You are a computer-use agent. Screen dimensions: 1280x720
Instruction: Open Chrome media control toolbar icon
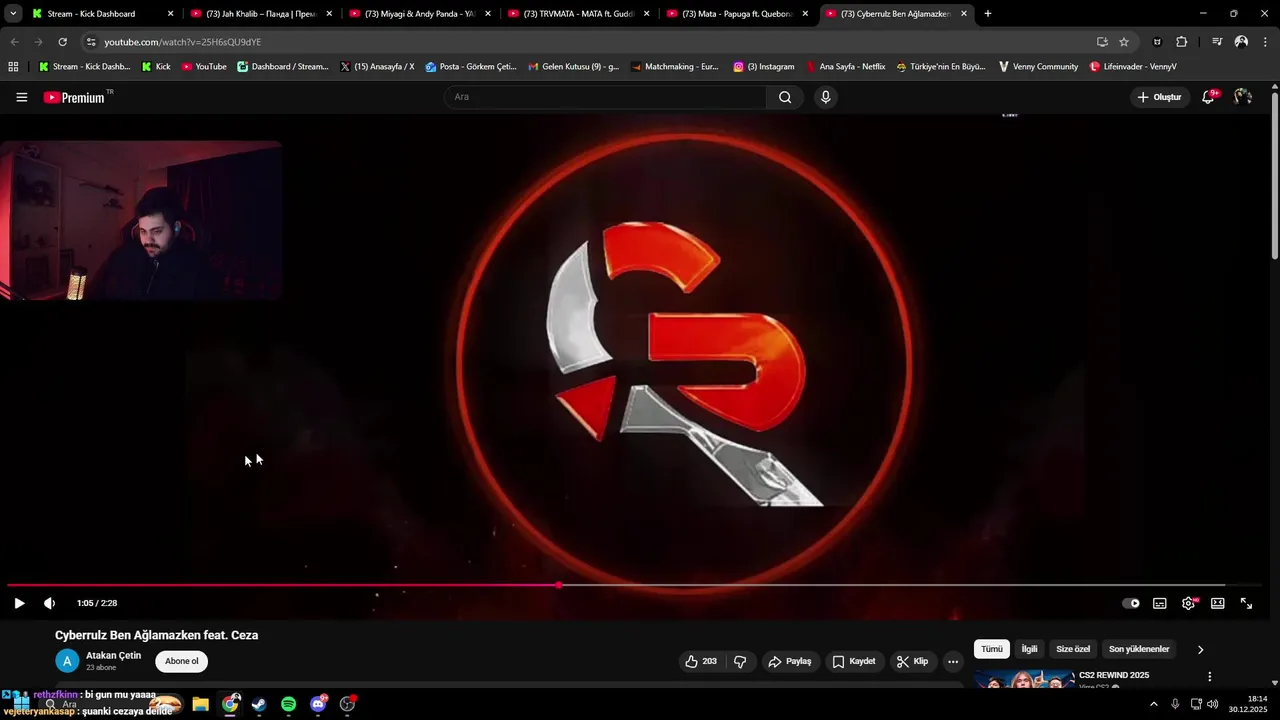point(1217,42)
